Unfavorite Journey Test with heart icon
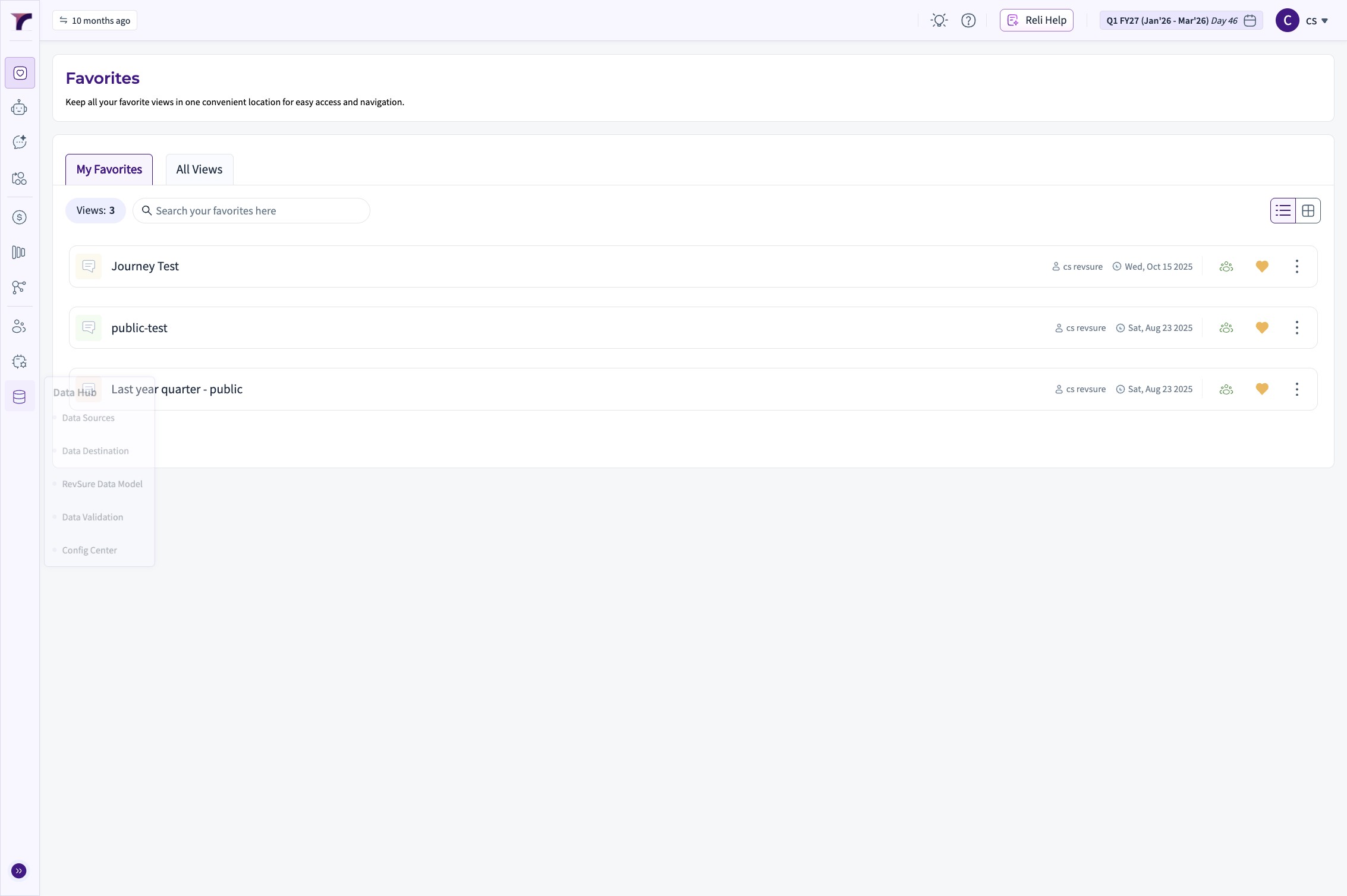Image resolution: width=1347 pixels, height=896 pixels. pyautogui.click(x=1262, y=267)
